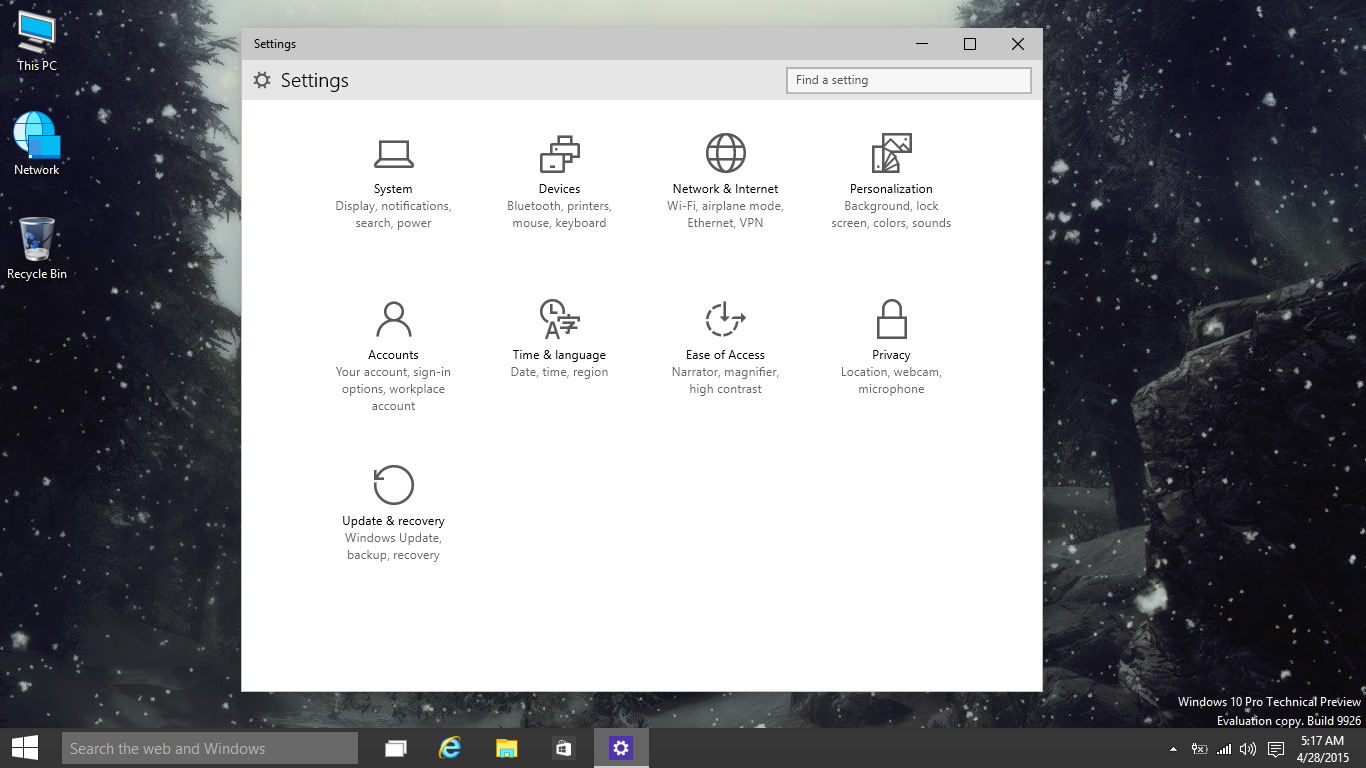
Task: Click the "Network & Internet" label
Action: point(725,189)
